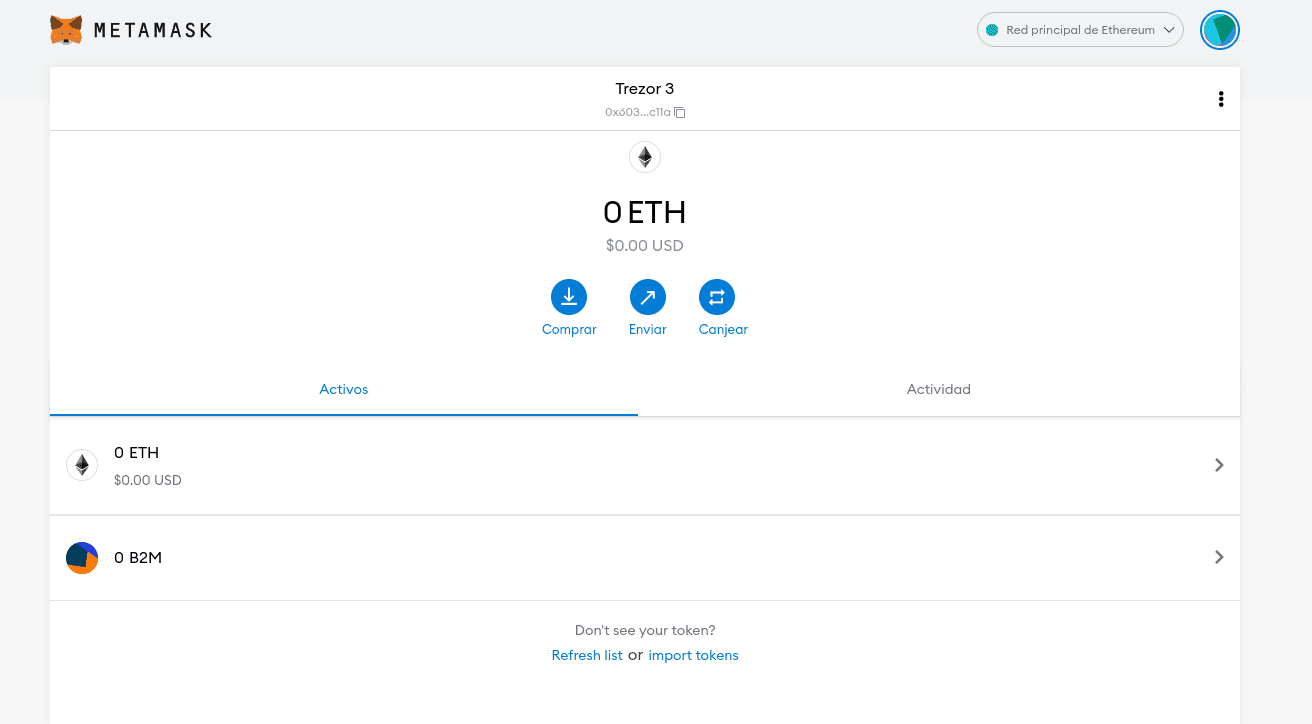Click the $0.00 USD main balance
This screenshot has height=724, width=1312.
(645, 245)
